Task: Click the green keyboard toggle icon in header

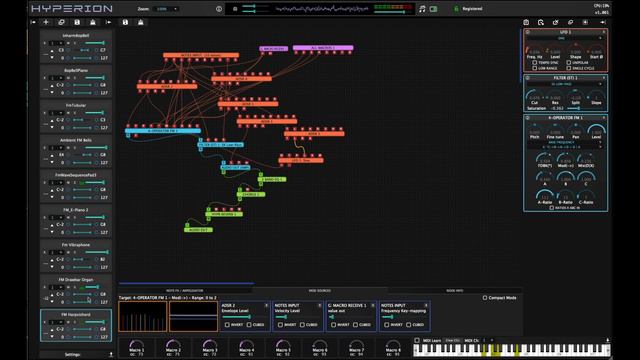Action: (x=433, y=9)
